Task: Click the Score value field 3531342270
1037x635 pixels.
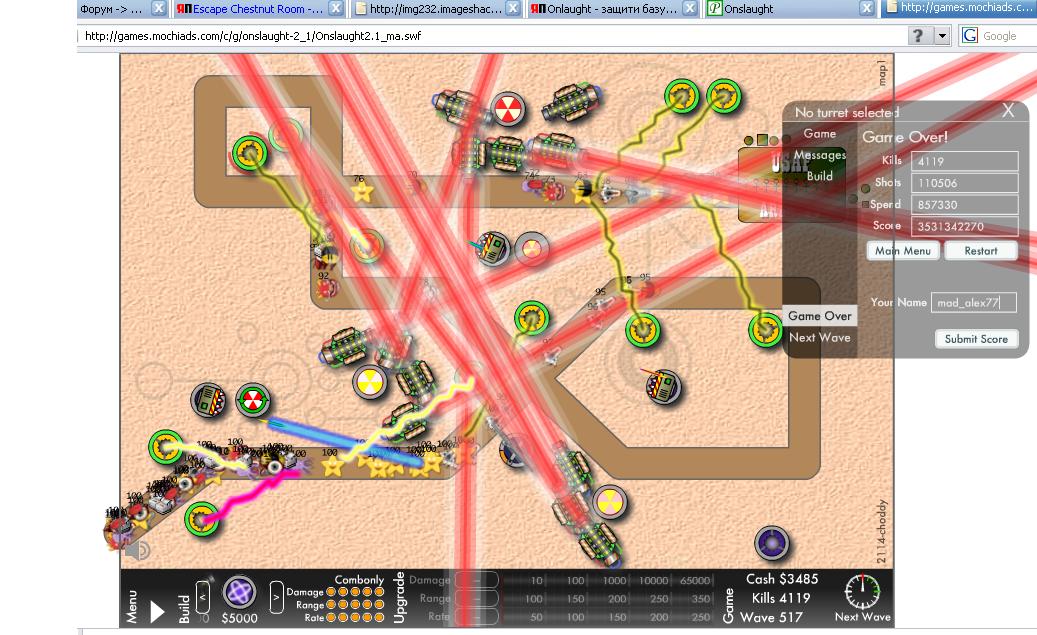Action: pos(964,226)
